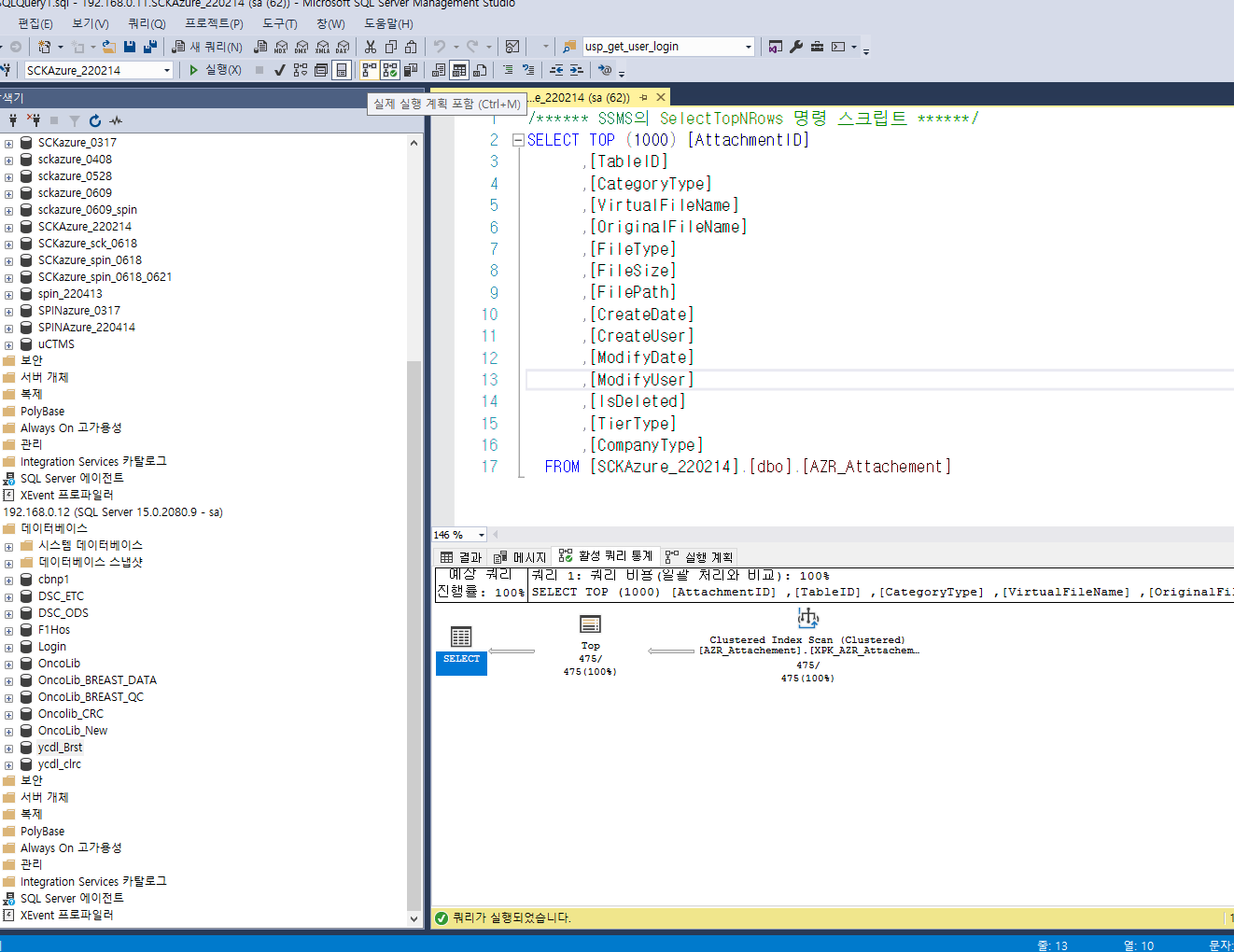The image size is (1234, 952).
Task: Click the Open File folder icon
Action: (109, 47)
